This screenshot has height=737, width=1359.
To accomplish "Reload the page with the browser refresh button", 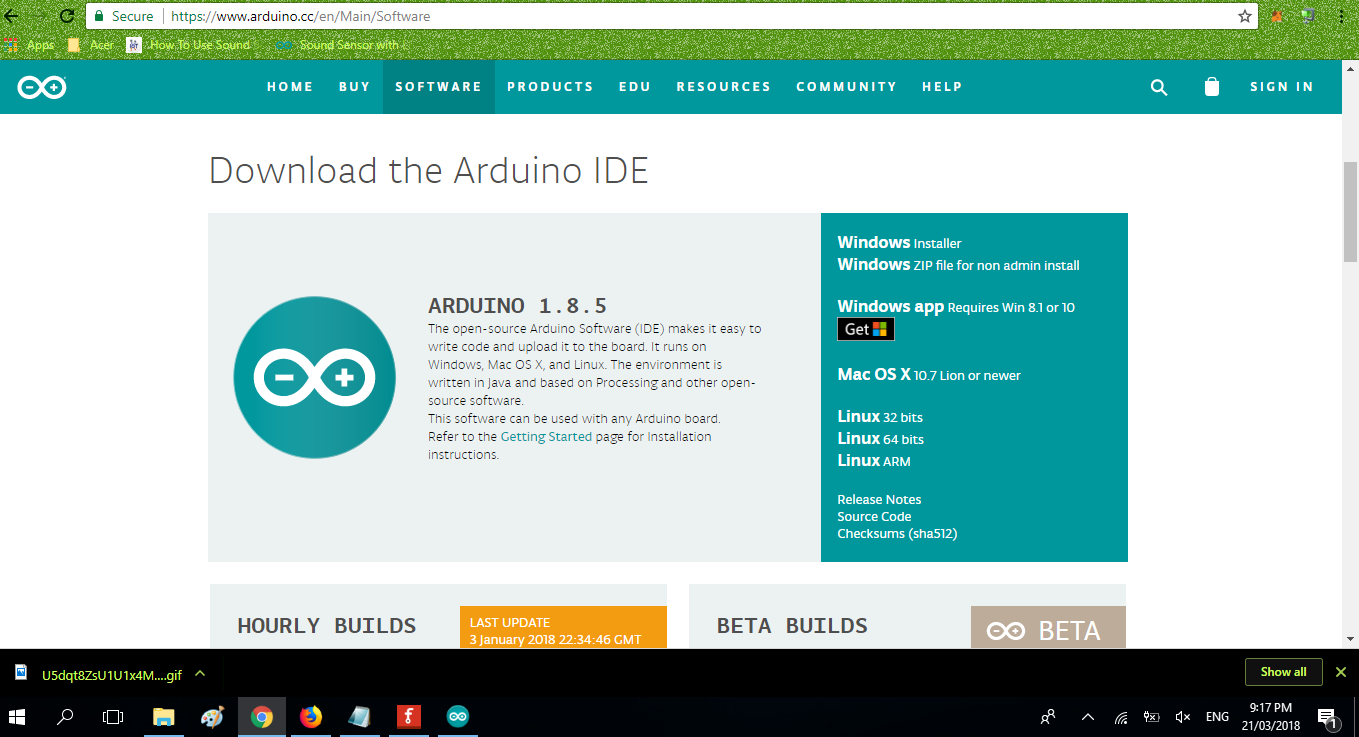I will 67,16.
